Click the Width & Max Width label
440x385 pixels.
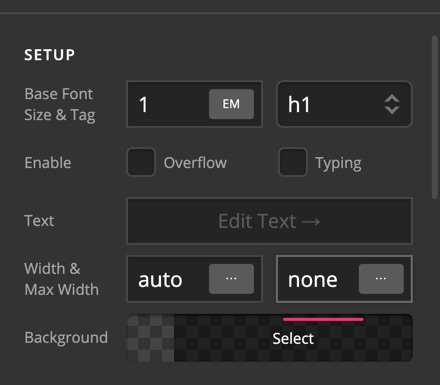point(61,279)
